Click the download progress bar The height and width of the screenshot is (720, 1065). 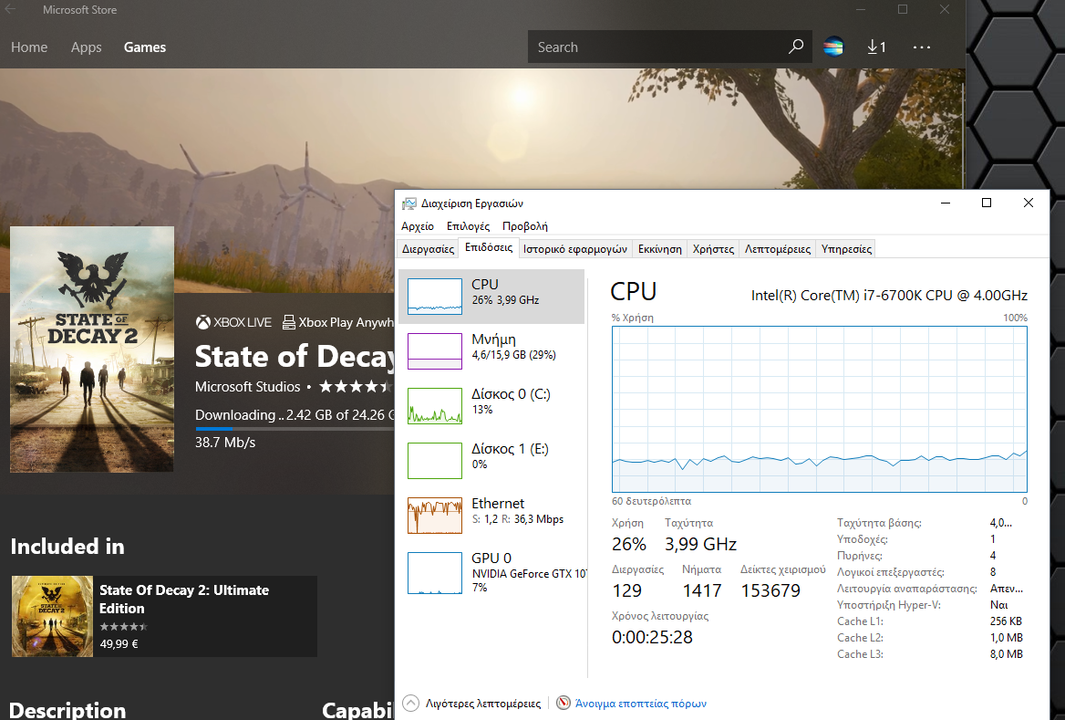[294, 429]
